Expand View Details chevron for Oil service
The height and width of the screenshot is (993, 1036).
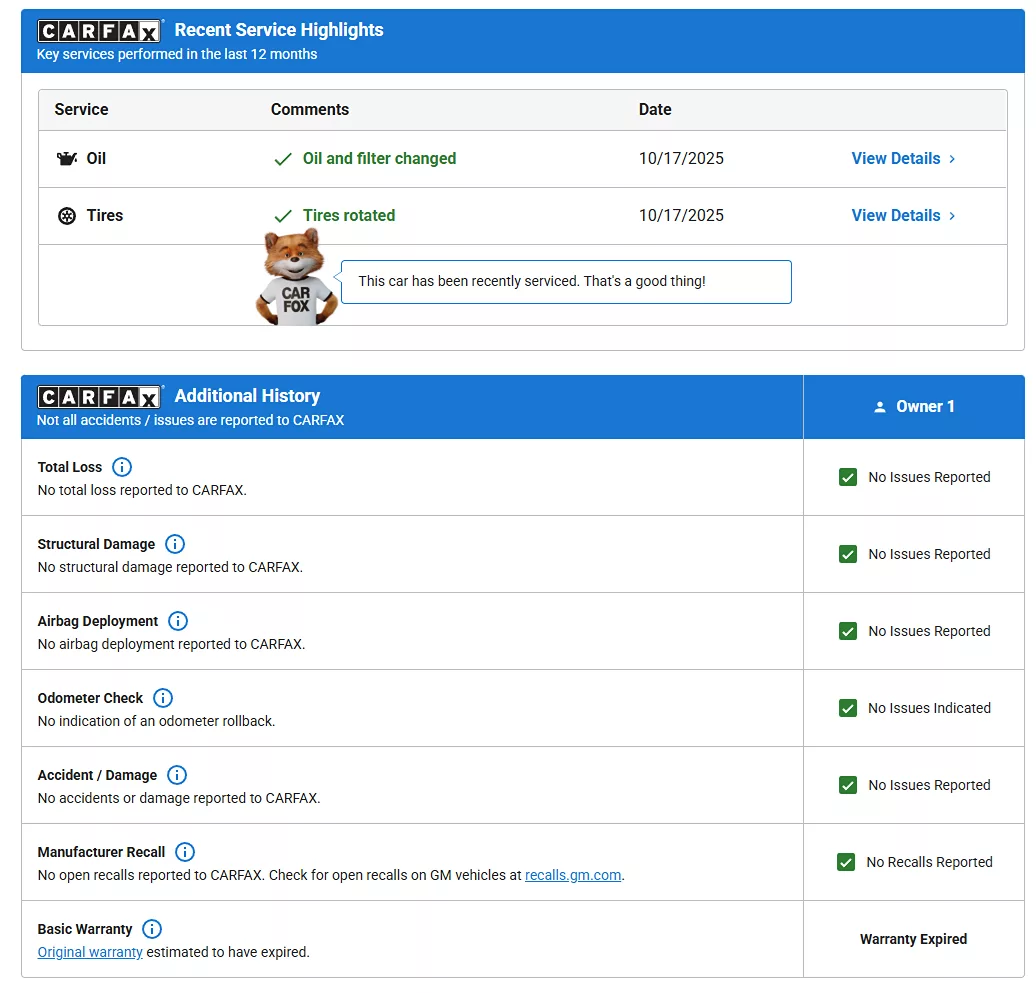pyautogui.click(x=952, y=159)
